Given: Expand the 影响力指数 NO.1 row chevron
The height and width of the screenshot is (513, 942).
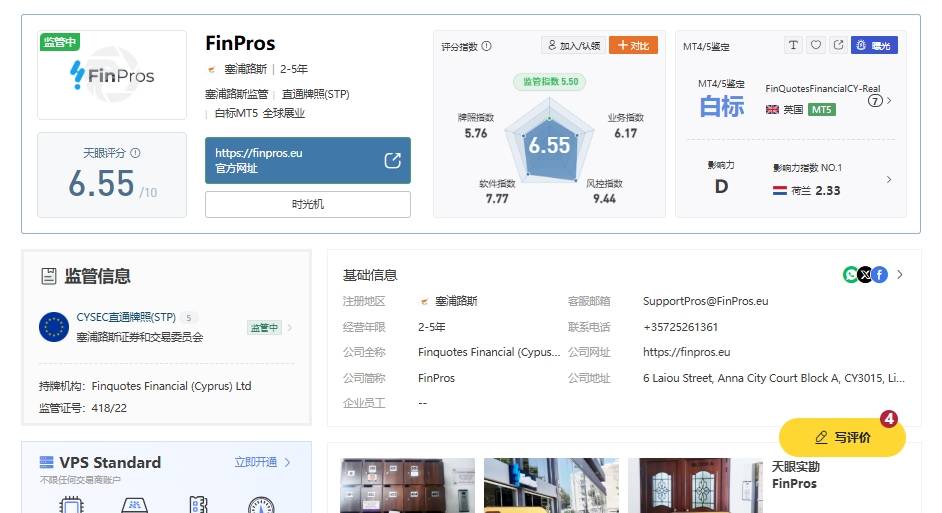Looking at the screenshot, I should tap(889, 179).
